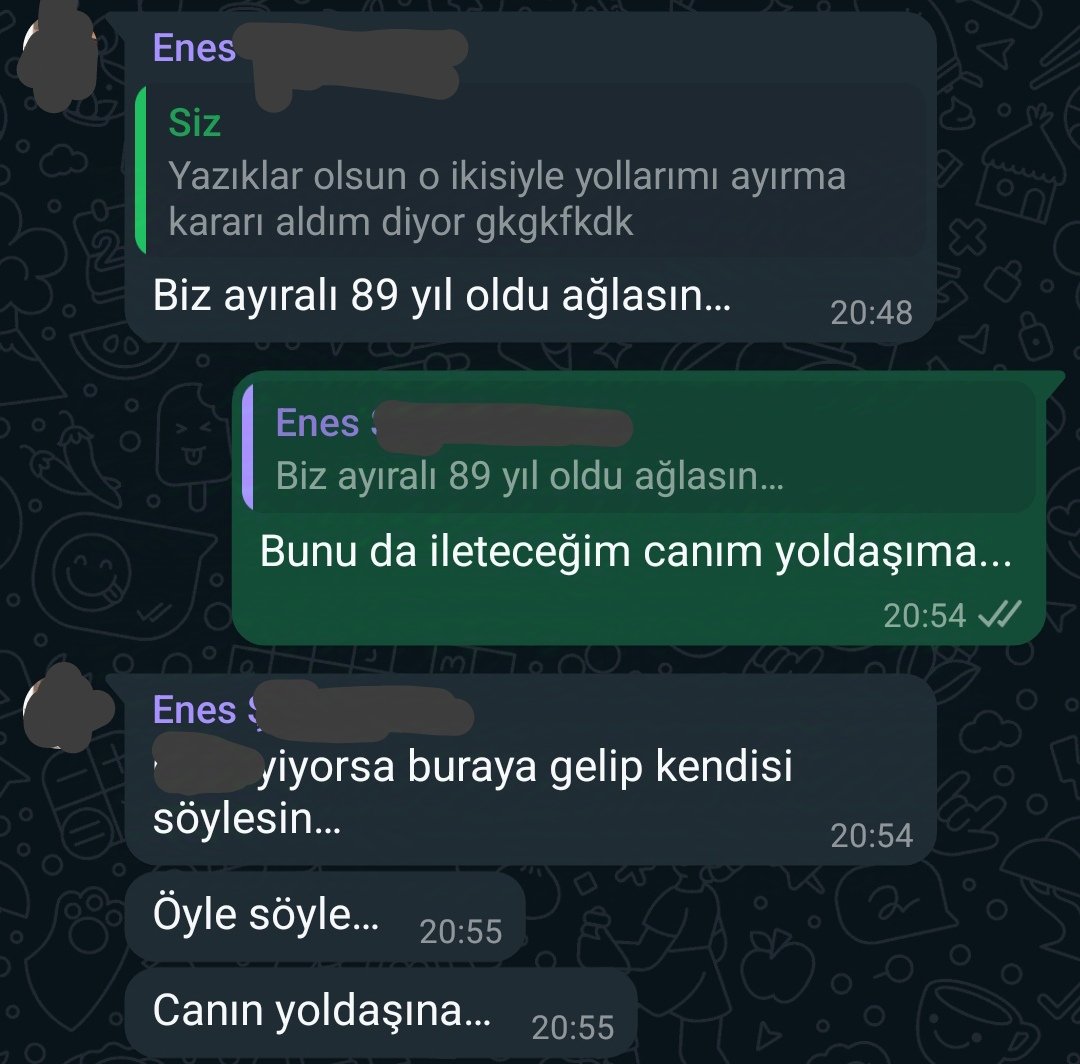
Task: Tap the quoted "Siz" reply preview
Action: tap(531, 171)
